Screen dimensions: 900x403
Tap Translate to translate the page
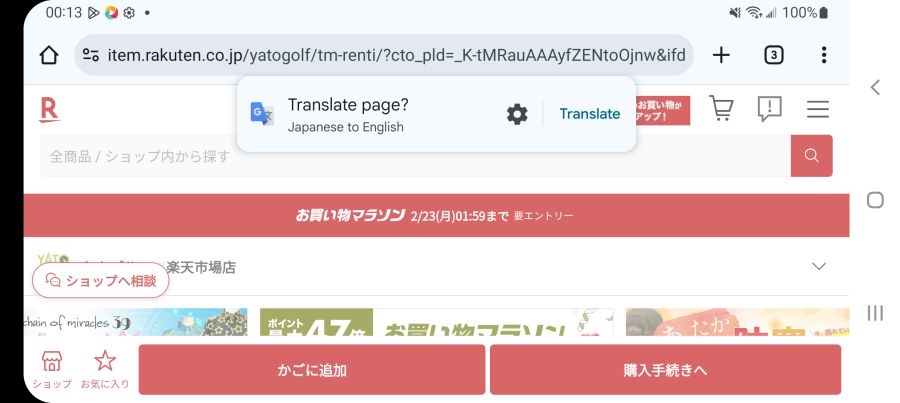(589, 114)
